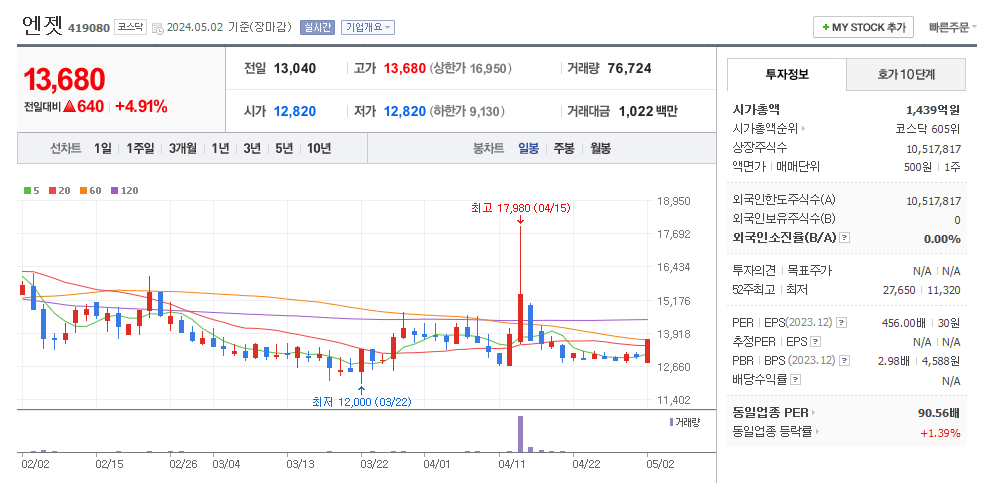Click the arrow icon next to 동일업종 PER
The width and height of the screenshot is (984, 483).
(813, 413)
